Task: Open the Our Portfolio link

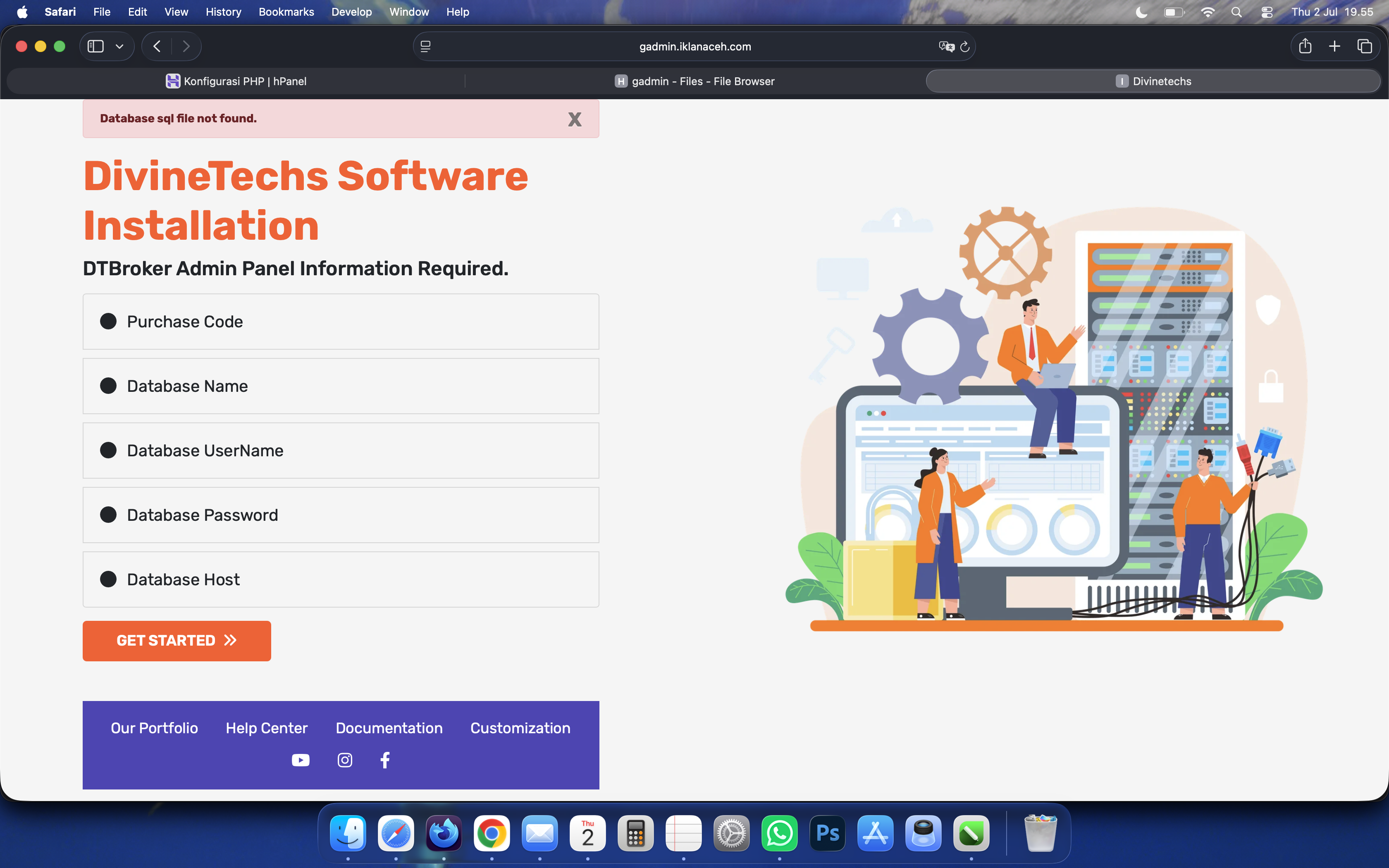Action: [x=154, y=728]
